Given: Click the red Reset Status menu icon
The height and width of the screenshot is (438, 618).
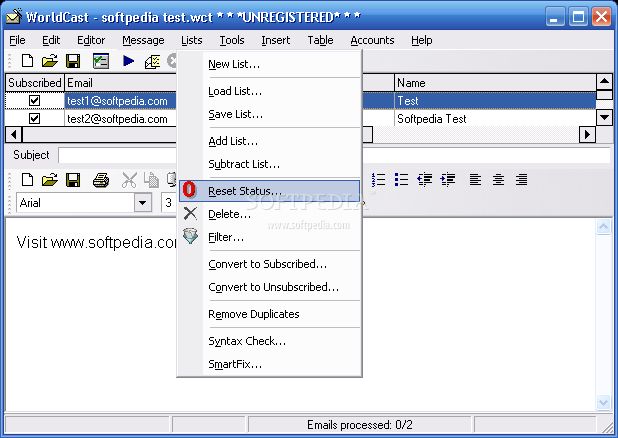Looking at the screenshot, I should coord(190,190).
